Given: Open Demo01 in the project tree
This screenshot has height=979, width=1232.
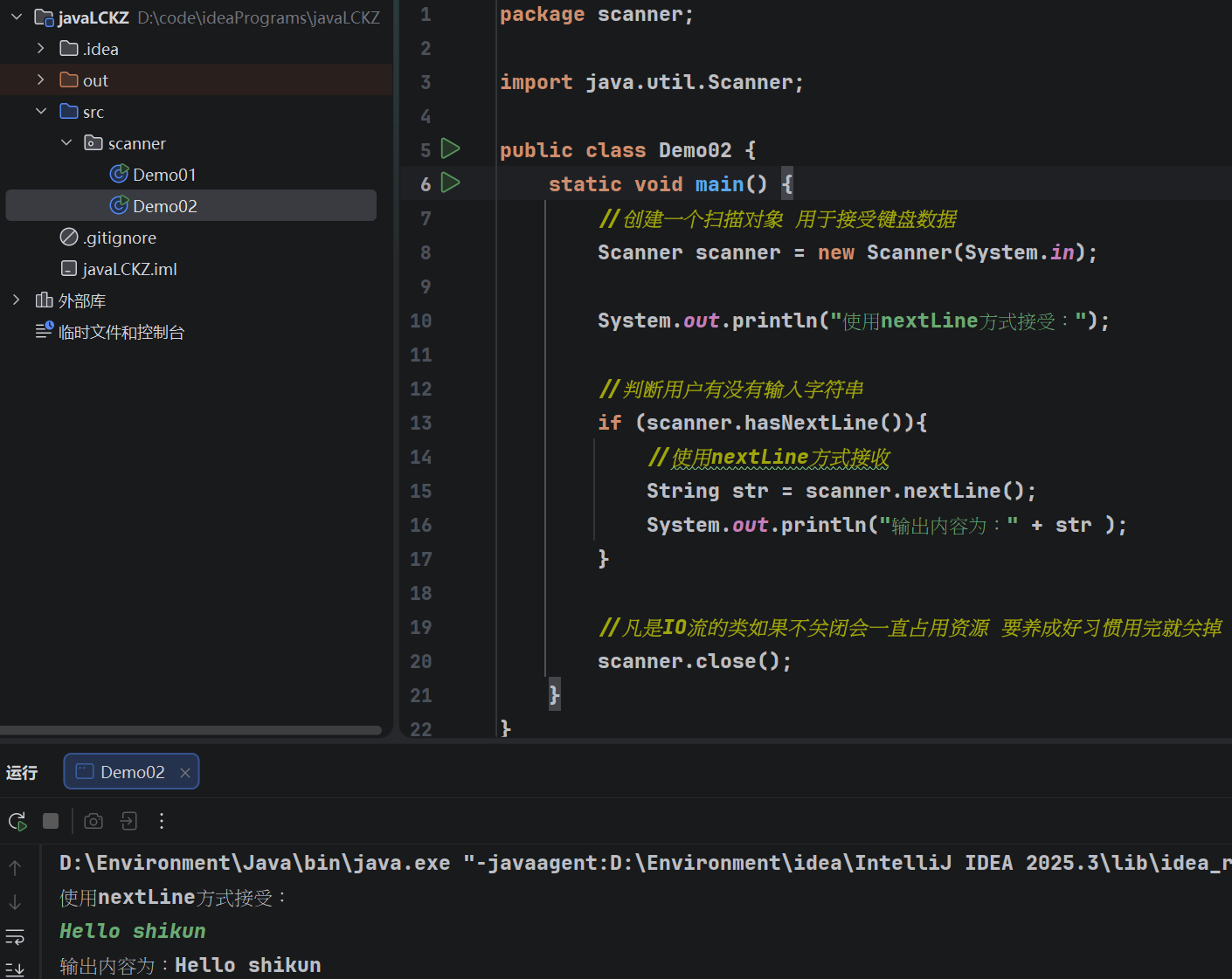Looking at the screenshot, I should 163,175.
